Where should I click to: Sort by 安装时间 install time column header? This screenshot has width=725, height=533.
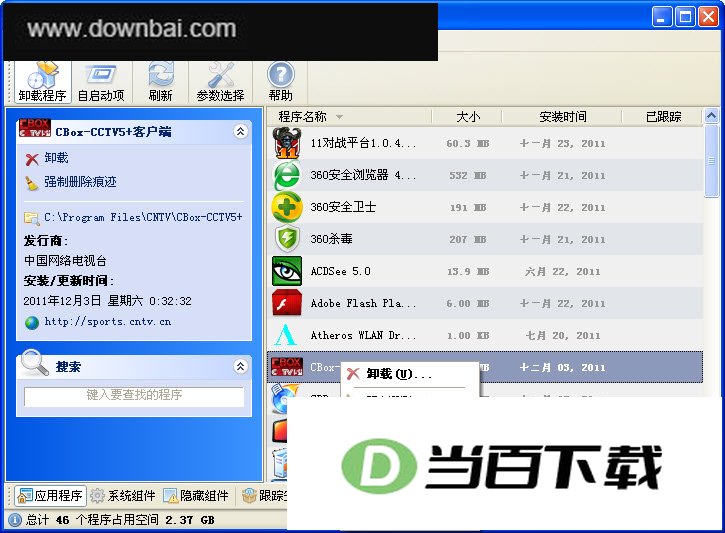[x=562, y=116]
